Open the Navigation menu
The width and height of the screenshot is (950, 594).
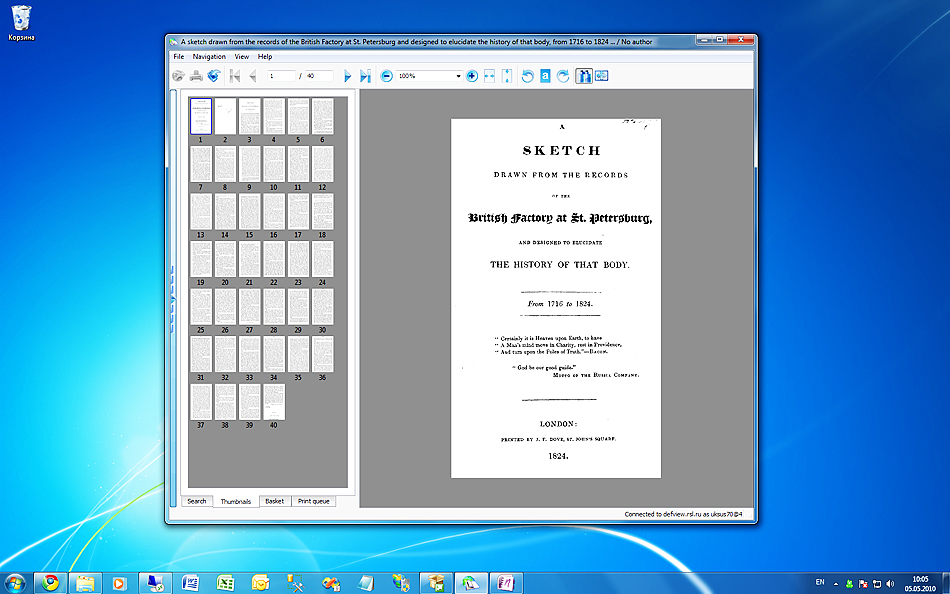(209, 57)
